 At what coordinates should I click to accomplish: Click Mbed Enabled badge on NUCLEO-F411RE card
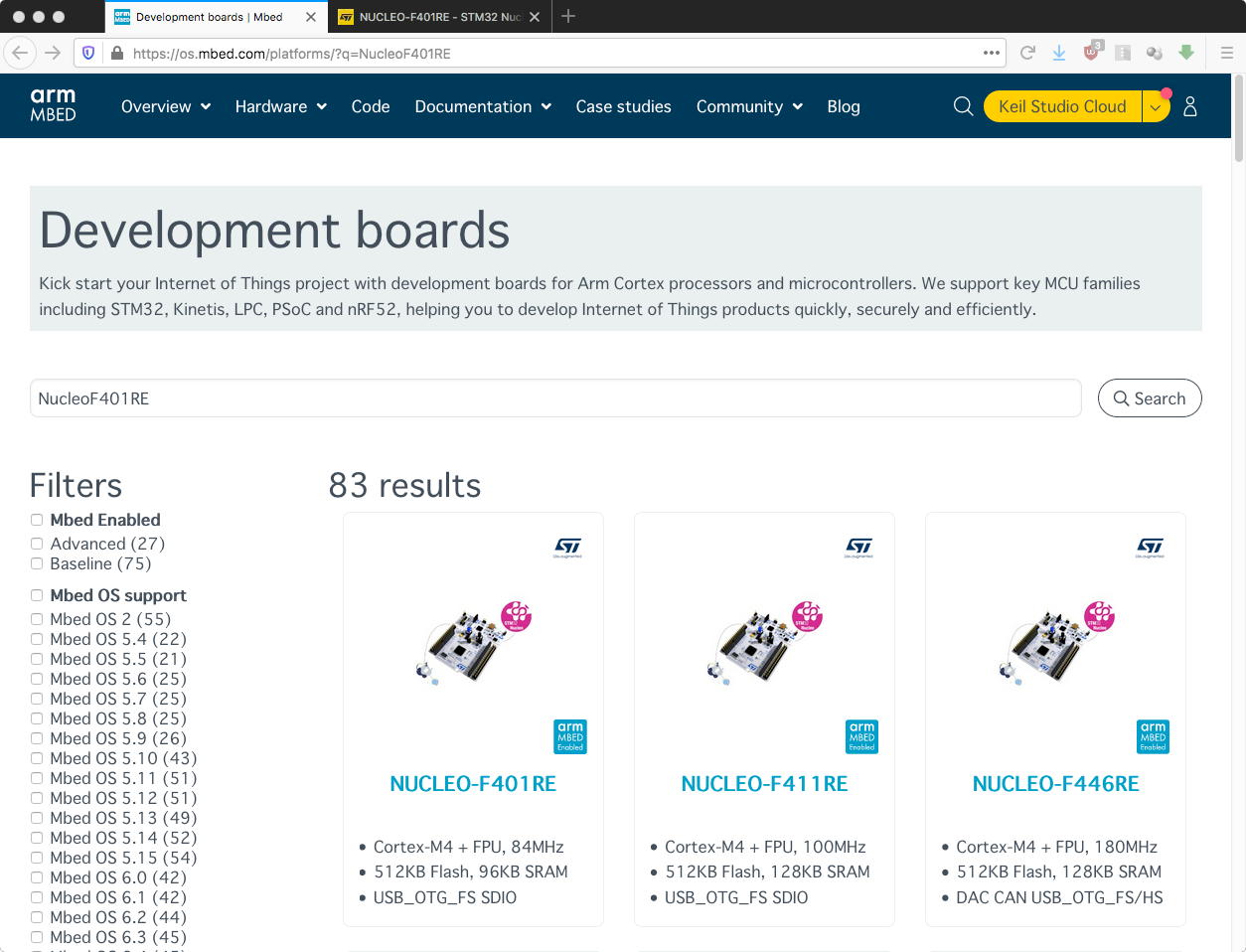[861, 736]
